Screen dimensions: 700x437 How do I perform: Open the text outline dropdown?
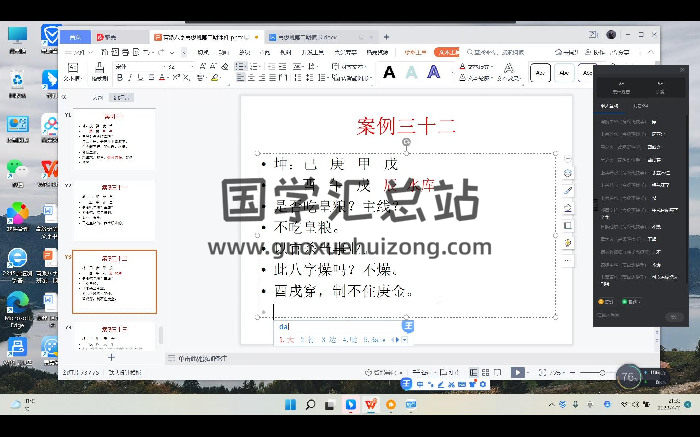[x=477, y=78]
